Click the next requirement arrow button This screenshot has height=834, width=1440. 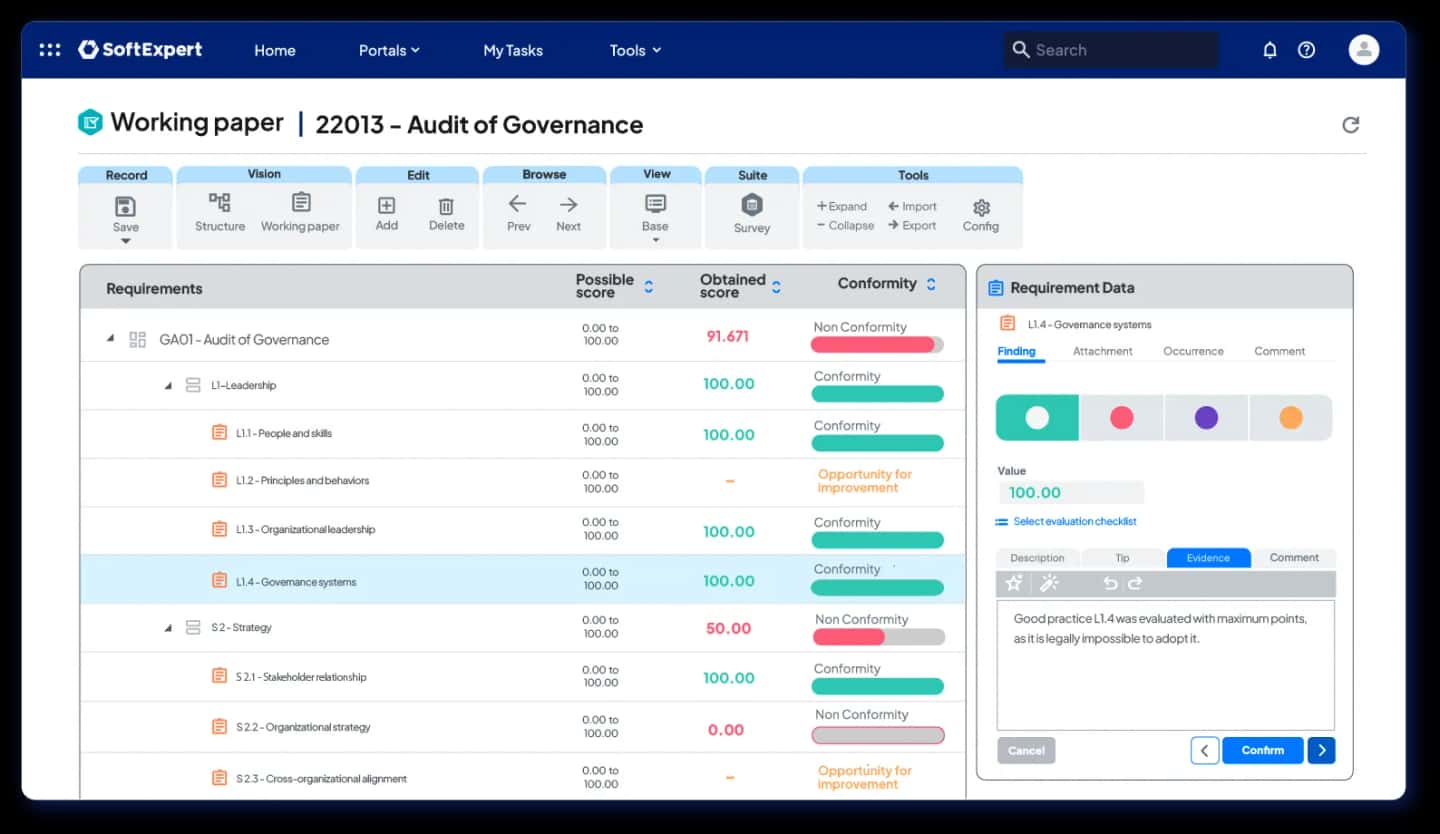[1321, 750]
